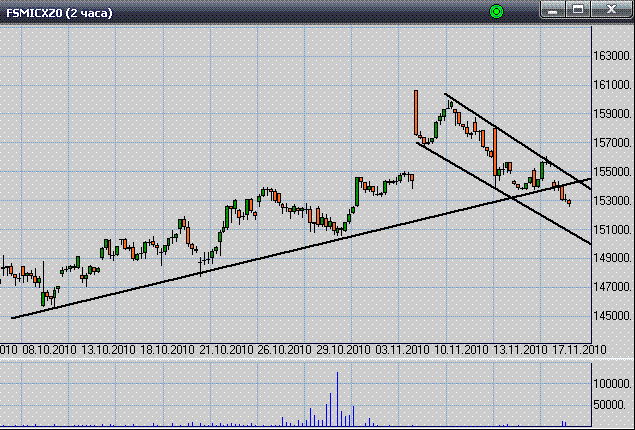Click the 161000 price axis label
Viewport: 635px width, 430px height.
612,85
